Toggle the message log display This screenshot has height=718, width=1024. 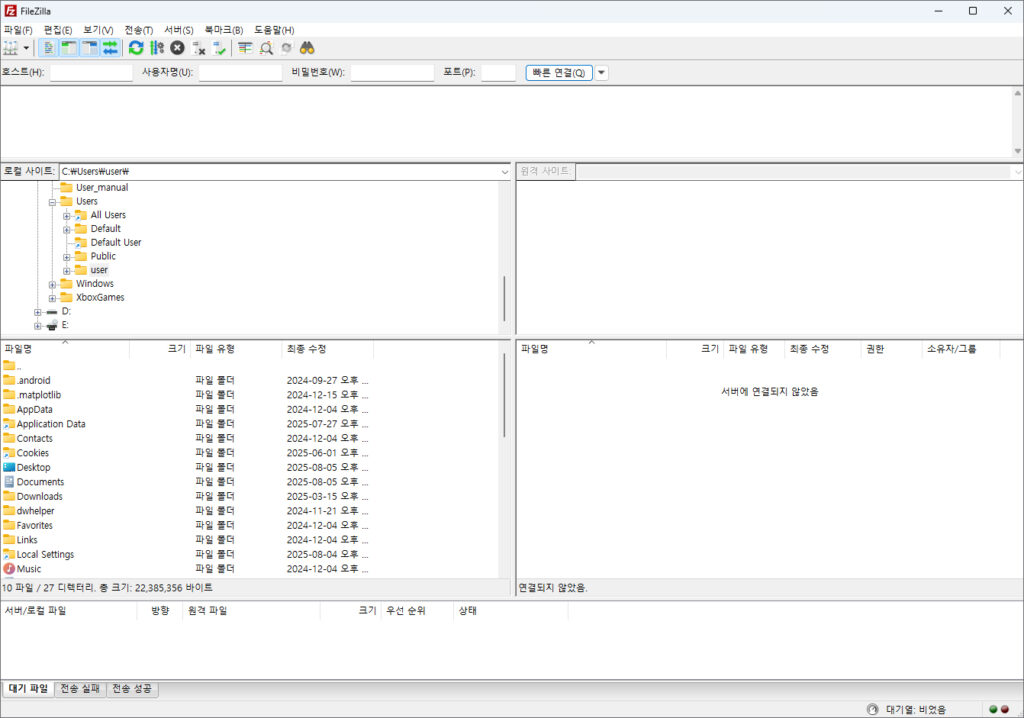[x=48, y=48]
